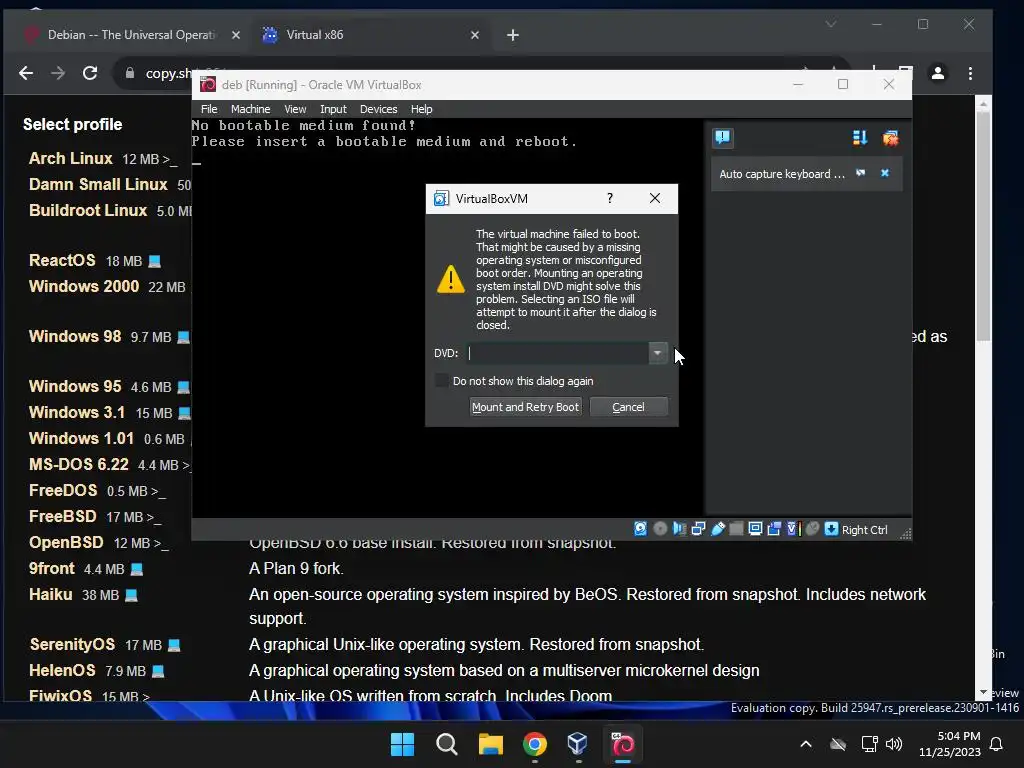This screenshot has height=768, width=1024.
Task: Click Mount and Retry Boot button
Action: [x=525, y=407]
